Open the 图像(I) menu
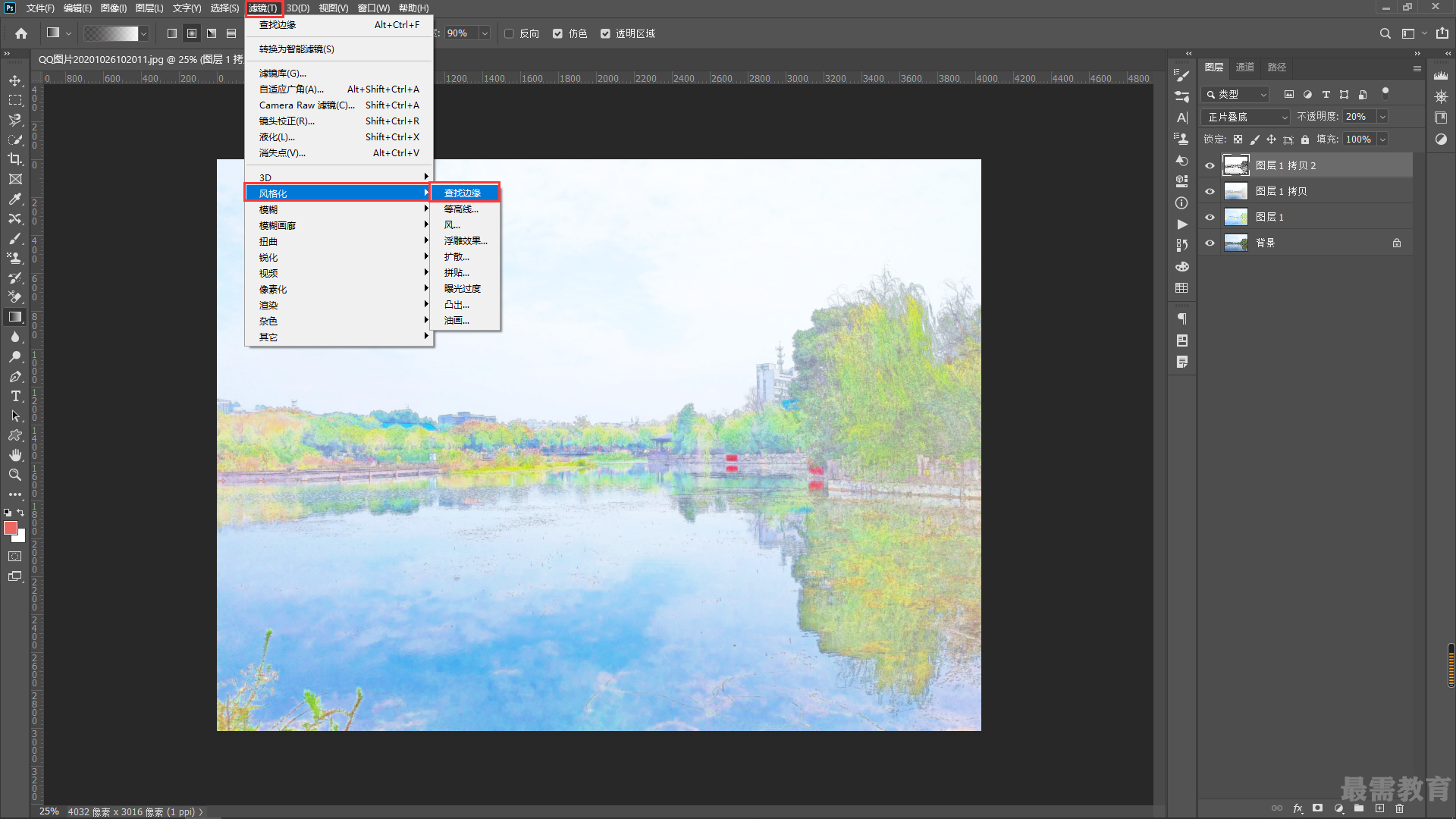This screenshot has height=819, width=1456. click(114, 8)
